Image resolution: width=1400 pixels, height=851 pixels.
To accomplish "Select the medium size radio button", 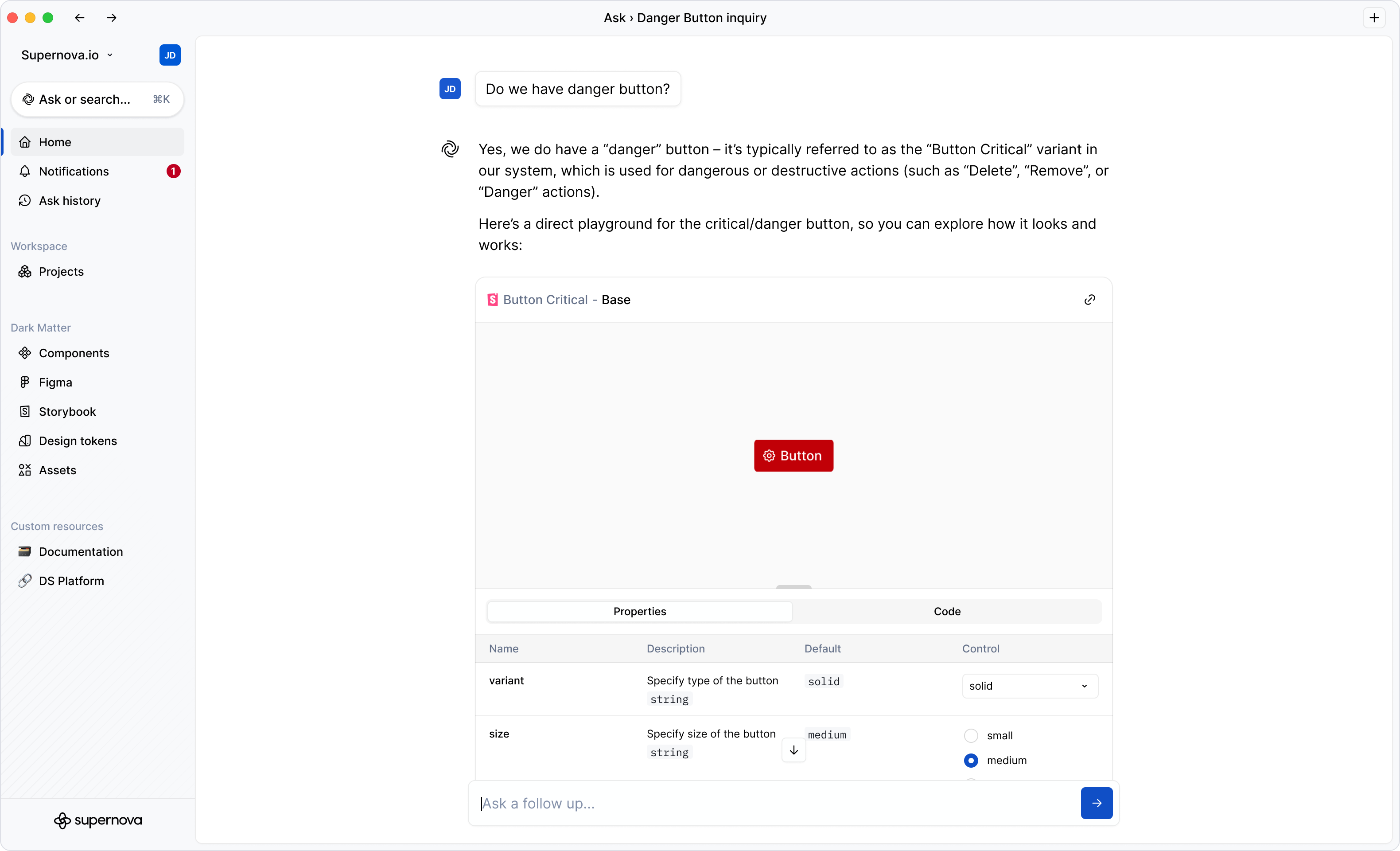I will 971,760.
